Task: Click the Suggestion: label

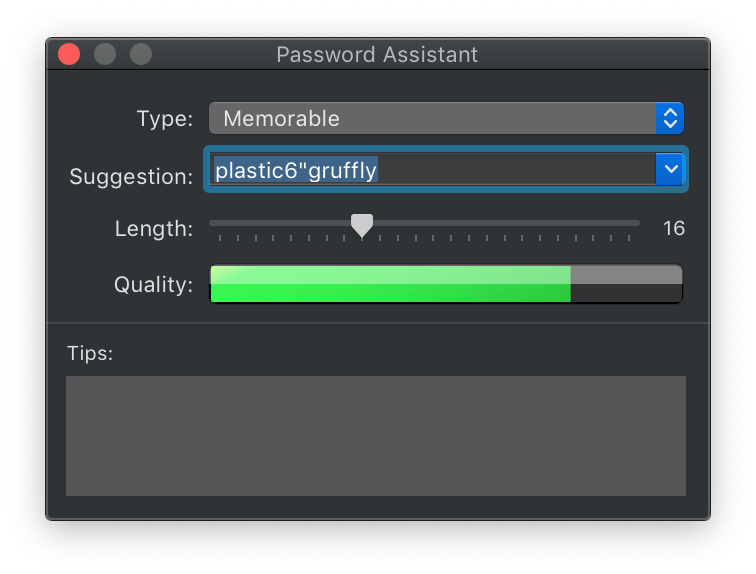Action: pos(131,177)
